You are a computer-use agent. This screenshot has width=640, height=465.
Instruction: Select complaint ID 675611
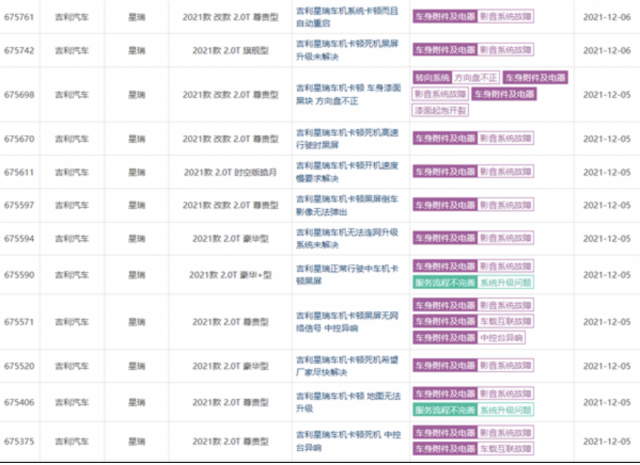pyautogui.click(x=19, y=172)
